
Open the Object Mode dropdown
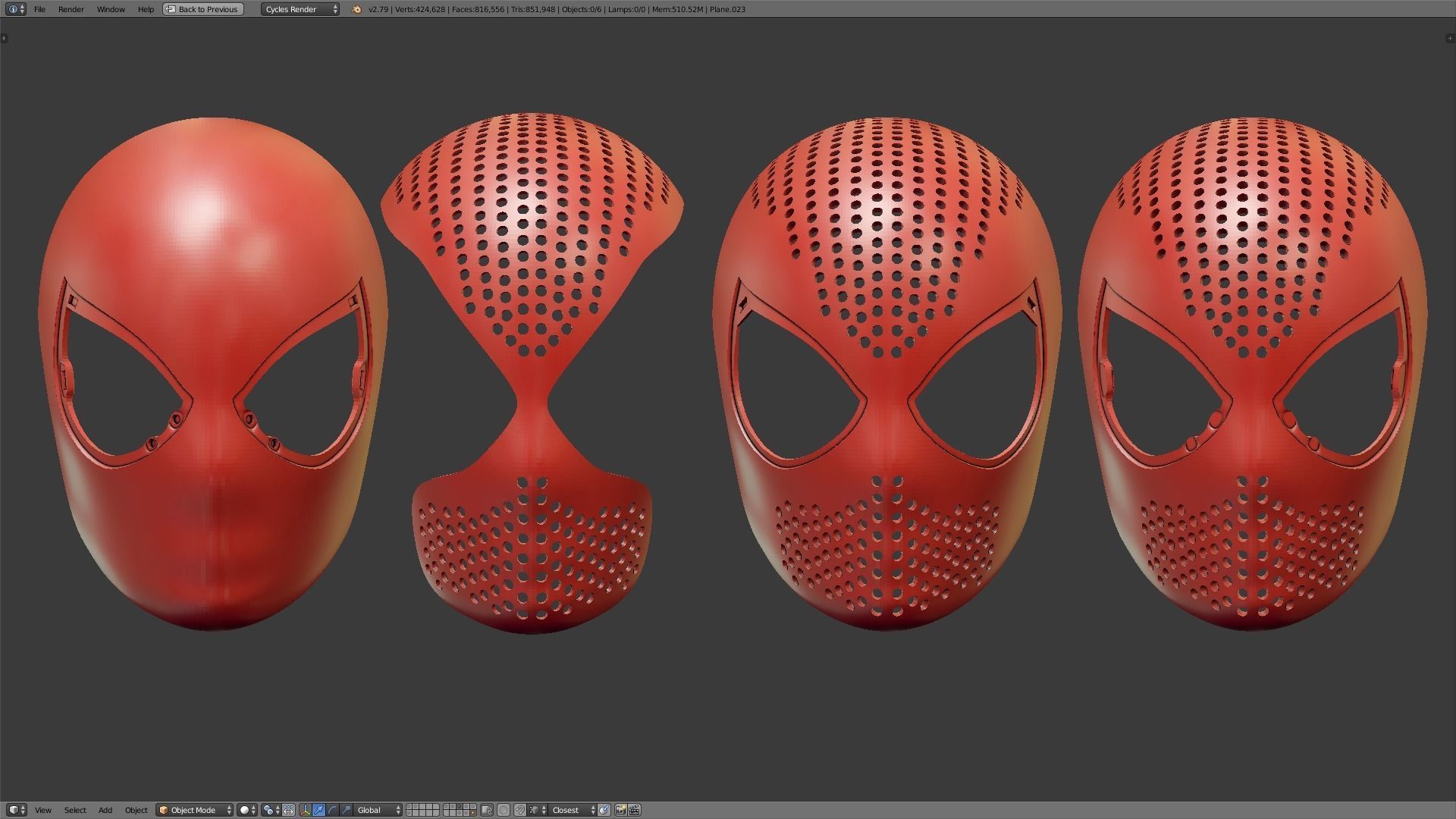click(195, 810)
